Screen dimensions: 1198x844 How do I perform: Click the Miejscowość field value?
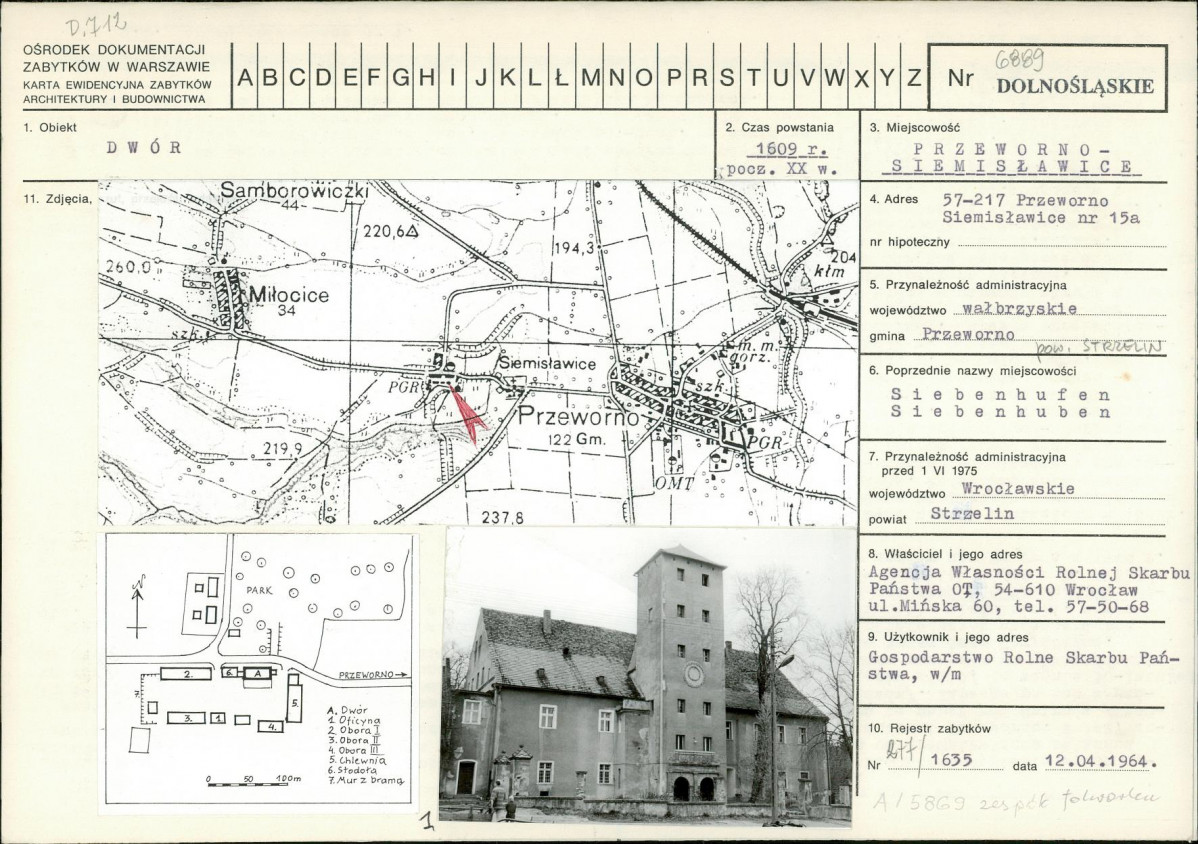1012,157
